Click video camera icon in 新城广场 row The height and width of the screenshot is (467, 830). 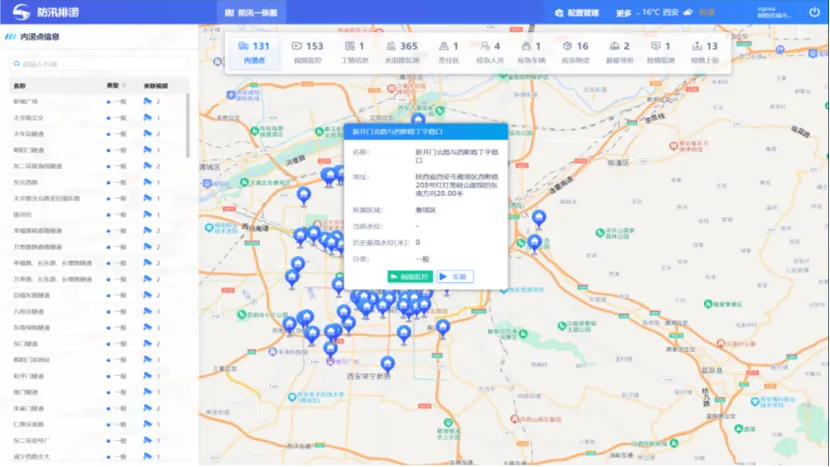click(x=148, y=101)
